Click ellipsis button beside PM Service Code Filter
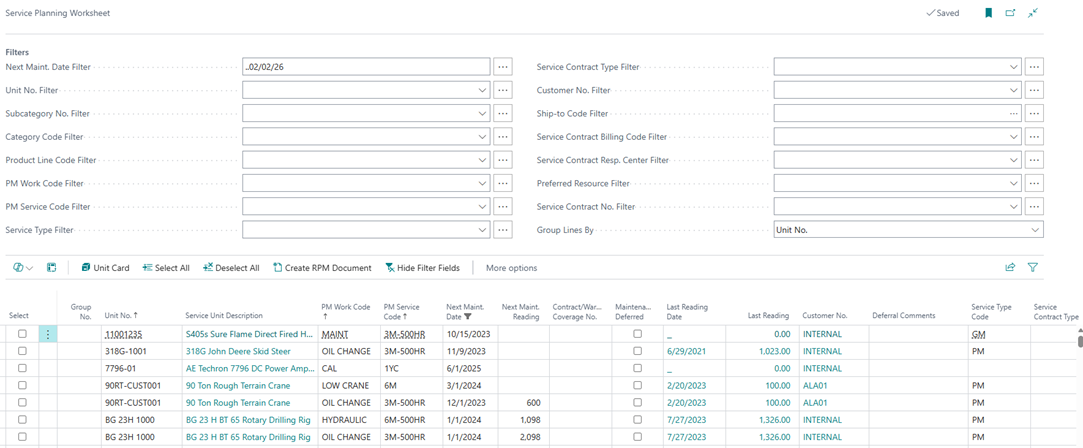 [503, 206]
